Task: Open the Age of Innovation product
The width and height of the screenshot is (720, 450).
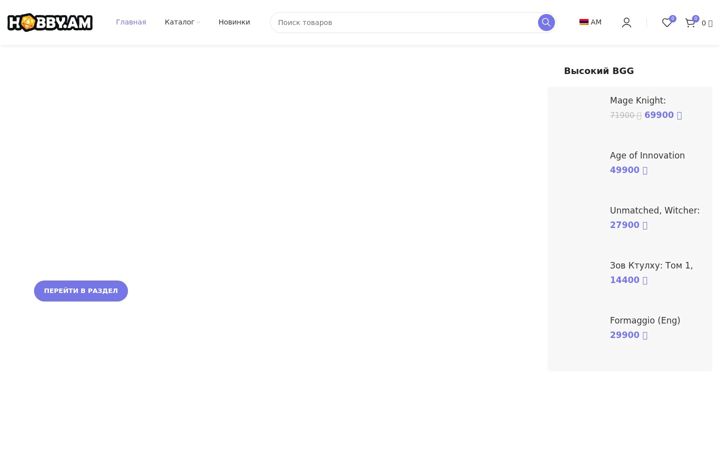Action: pyautogui.click(x=647, y=156)
